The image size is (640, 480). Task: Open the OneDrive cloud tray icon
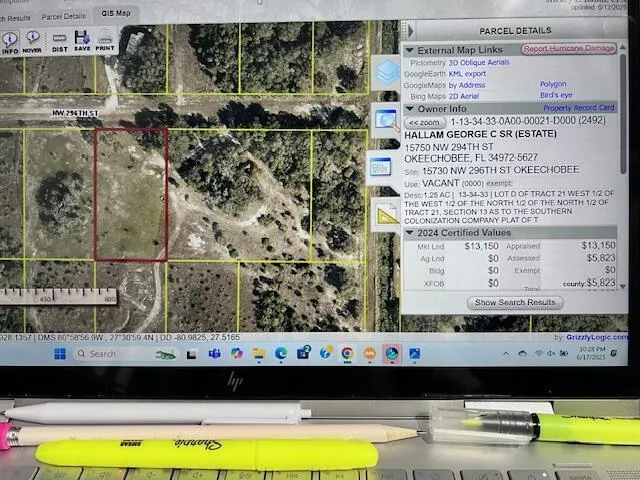point(522,354)
